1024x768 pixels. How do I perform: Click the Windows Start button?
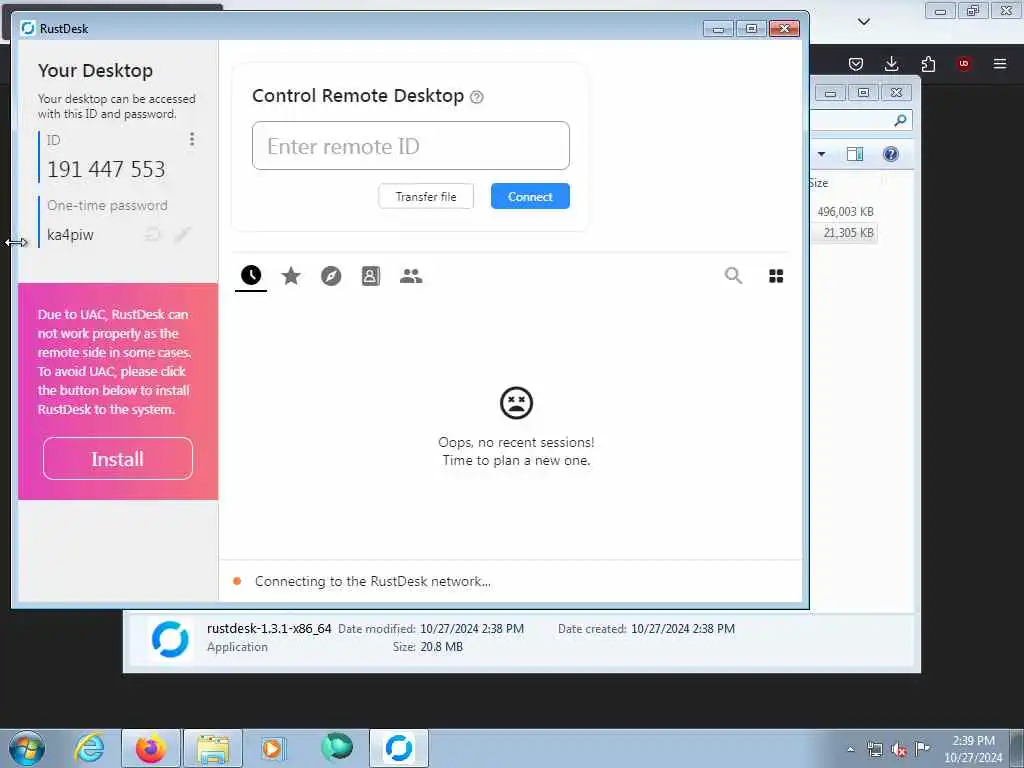[x=27, y=748]
